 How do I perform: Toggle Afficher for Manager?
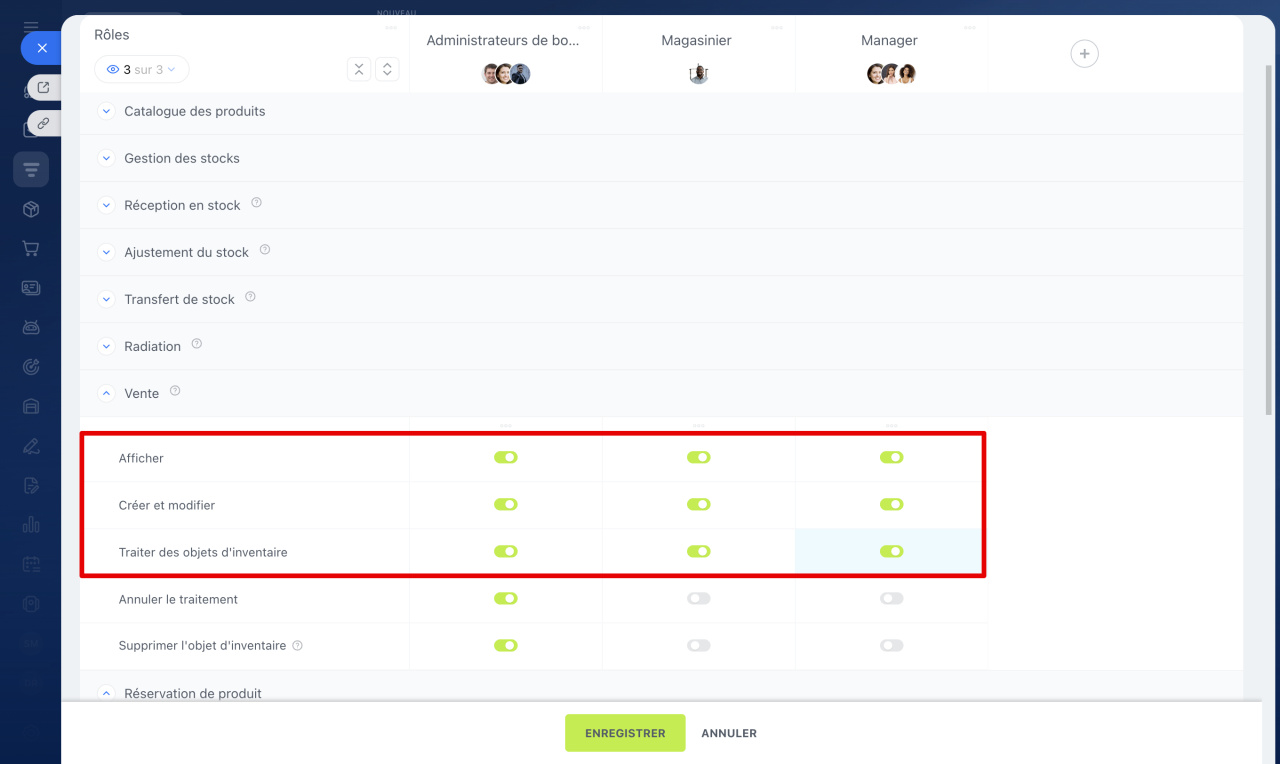(892, 457)
